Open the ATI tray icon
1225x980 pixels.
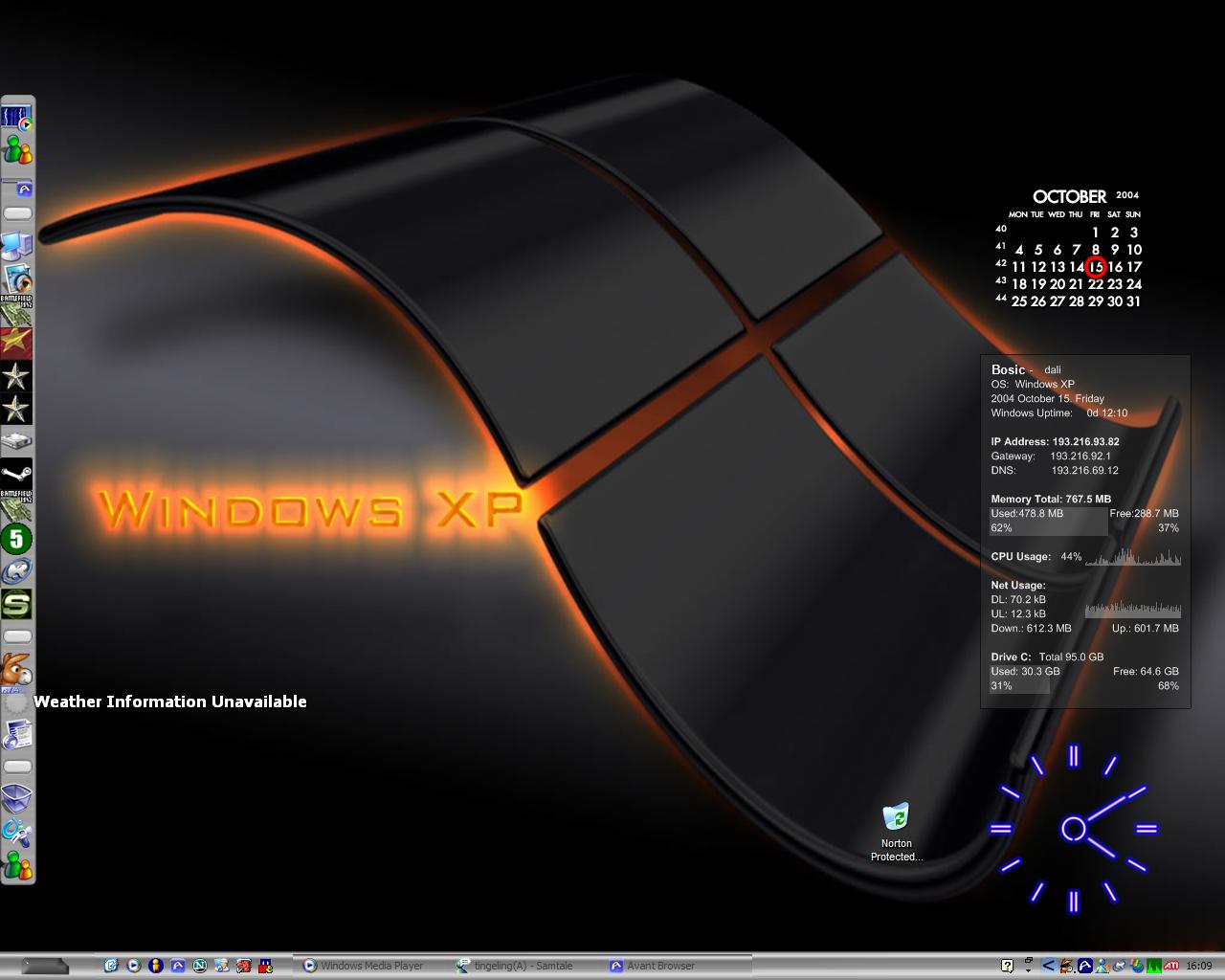tap(1171, 966)
